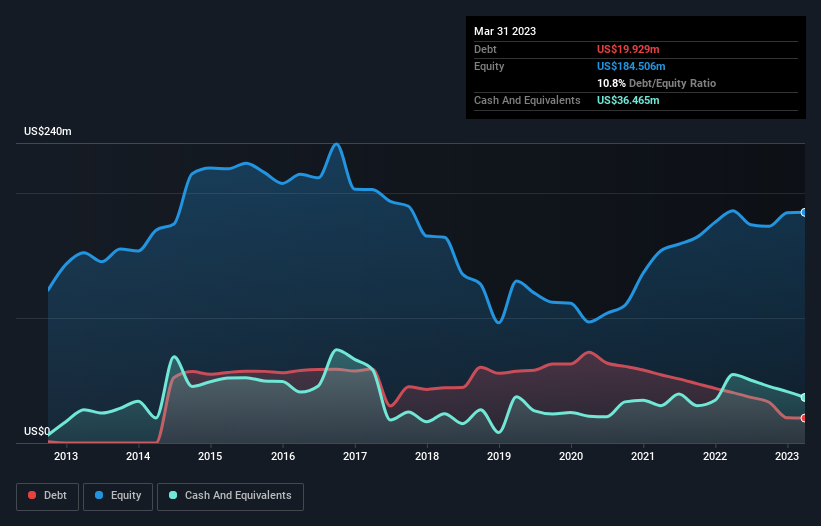821x526 pixels.
Task: Click the 2016 x-axis label
Action: click(x=283, y=456)
